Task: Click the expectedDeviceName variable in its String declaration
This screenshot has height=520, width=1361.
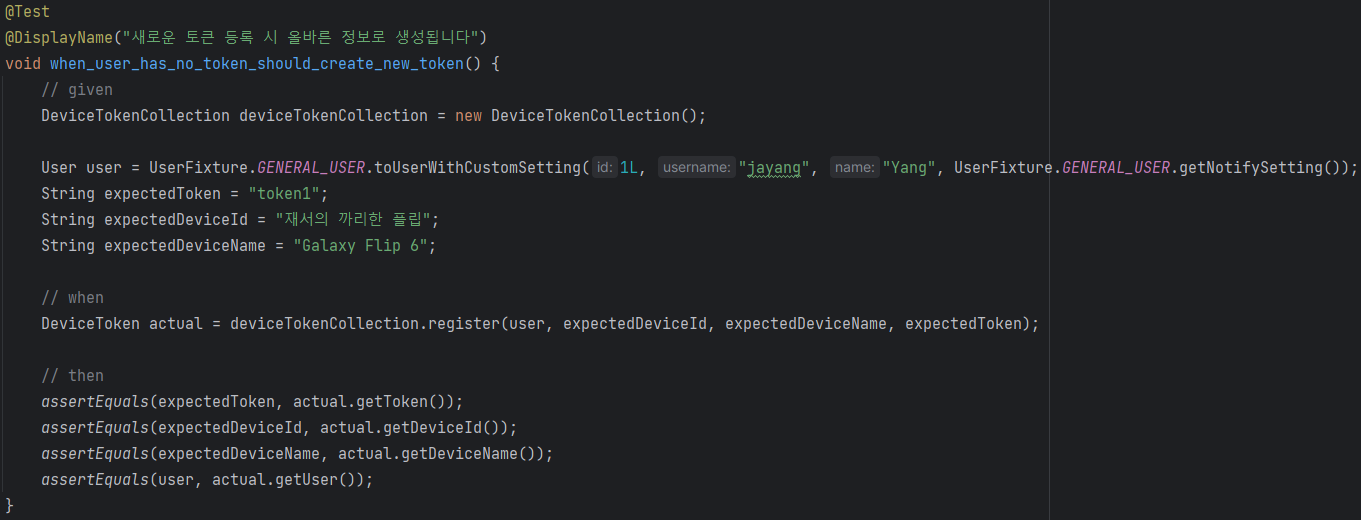Action: click(x=185, y=245)
